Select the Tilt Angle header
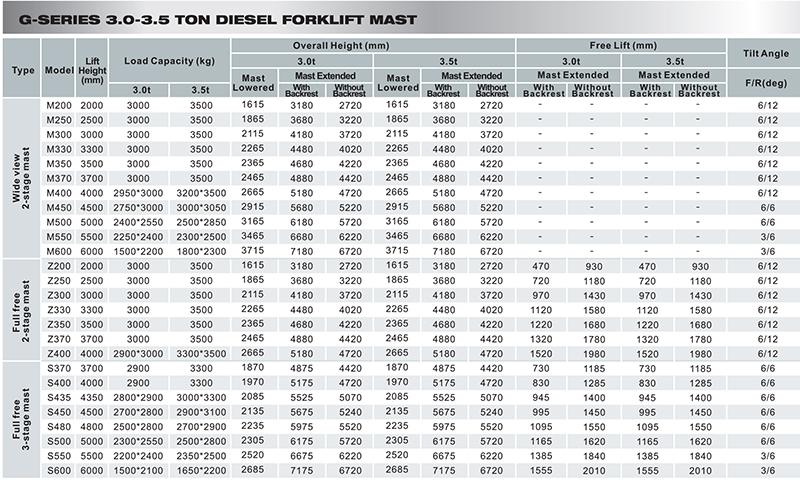800x480 pixels. 766,53
